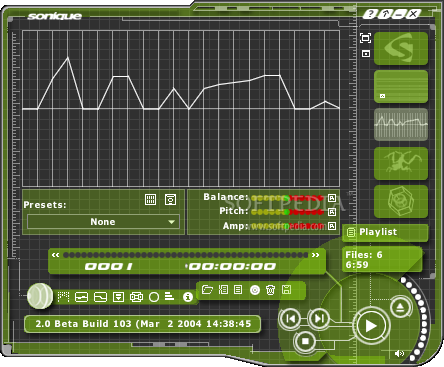Click the plain list icon in the file toolbar
This screenshot has width=444, height=367.
click(x=238, y=289)
